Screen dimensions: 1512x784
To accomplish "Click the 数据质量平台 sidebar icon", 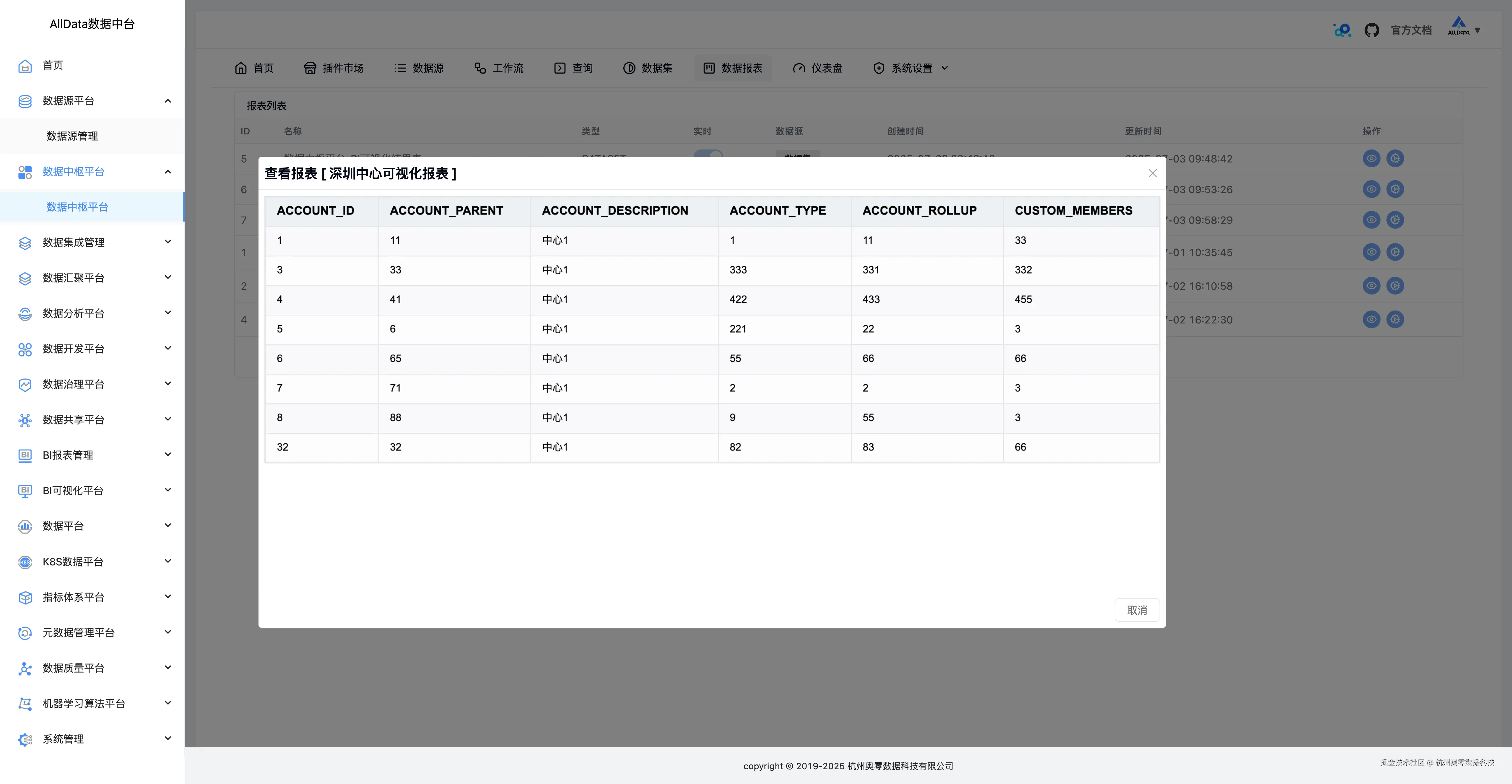I will click(x=25, y=668).
